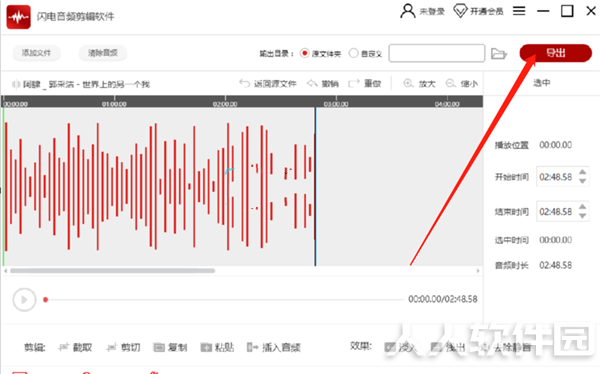The image size is (600, 374).
Task: Click inside the red audio waveform
Action: click(159, 186)
